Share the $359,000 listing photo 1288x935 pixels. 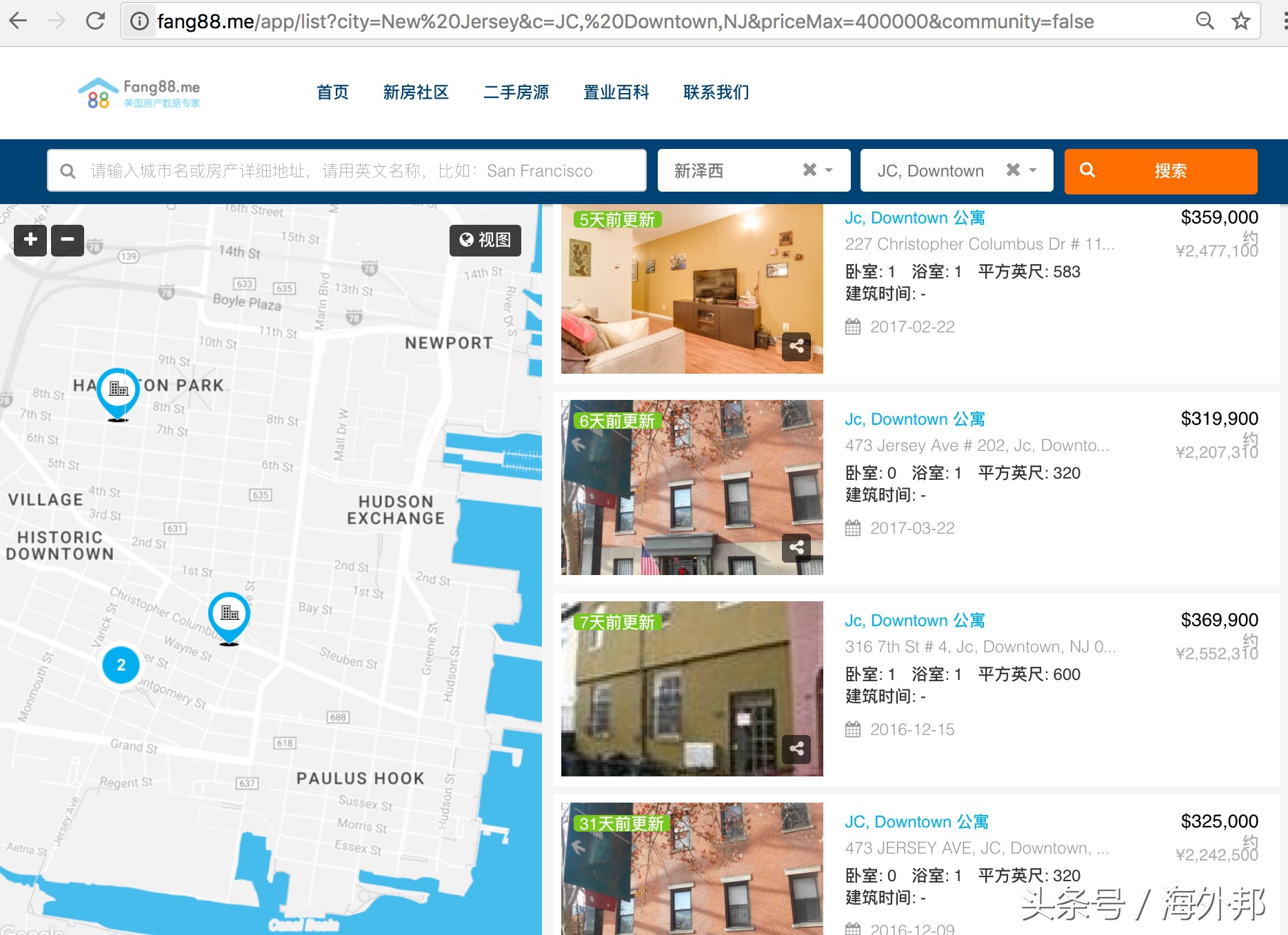pyautogui.click(x=796, y=348)
